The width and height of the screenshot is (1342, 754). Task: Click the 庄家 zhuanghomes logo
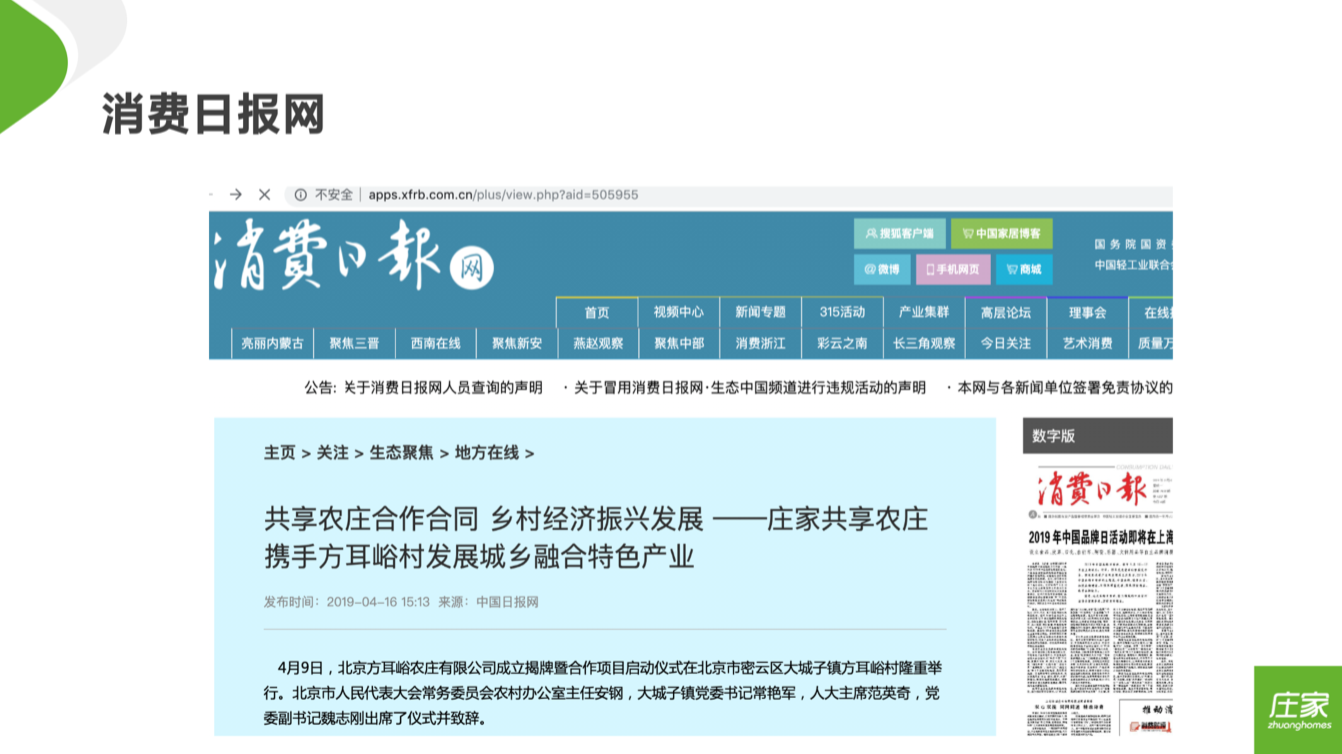(x=1298, y=710)
